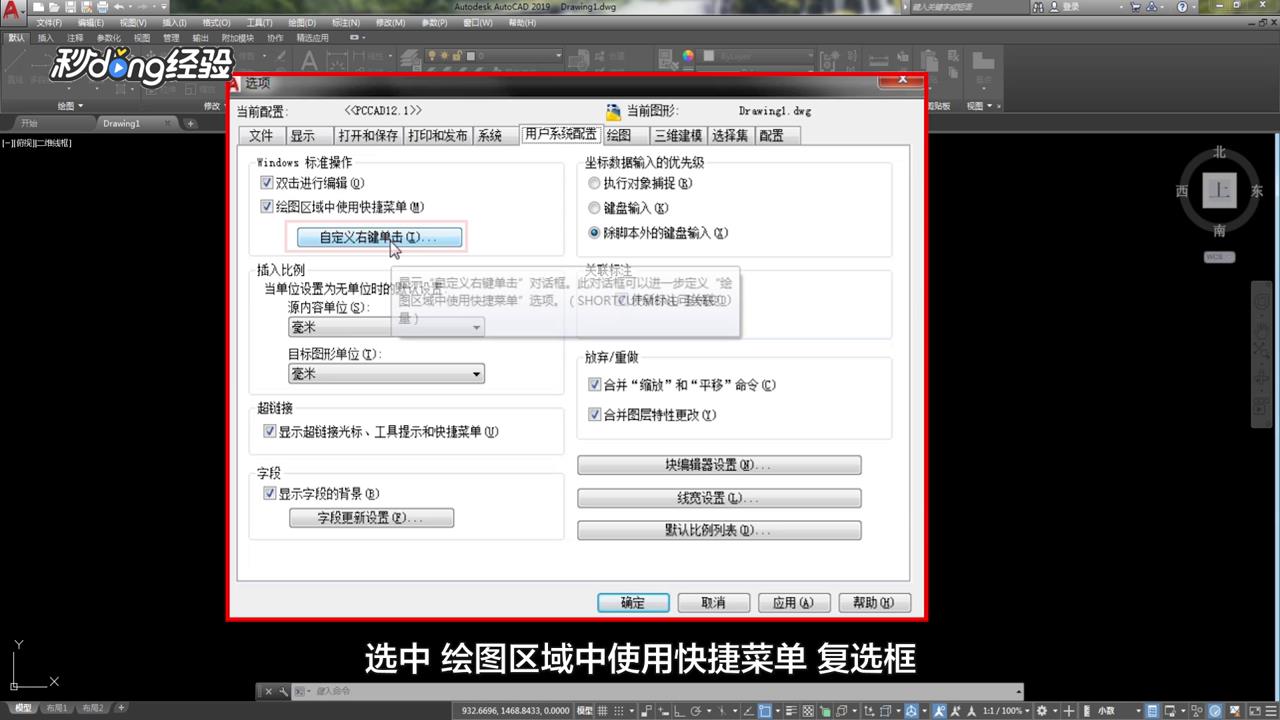Toggle the highlighted object snap icon

tap(765, 710)
